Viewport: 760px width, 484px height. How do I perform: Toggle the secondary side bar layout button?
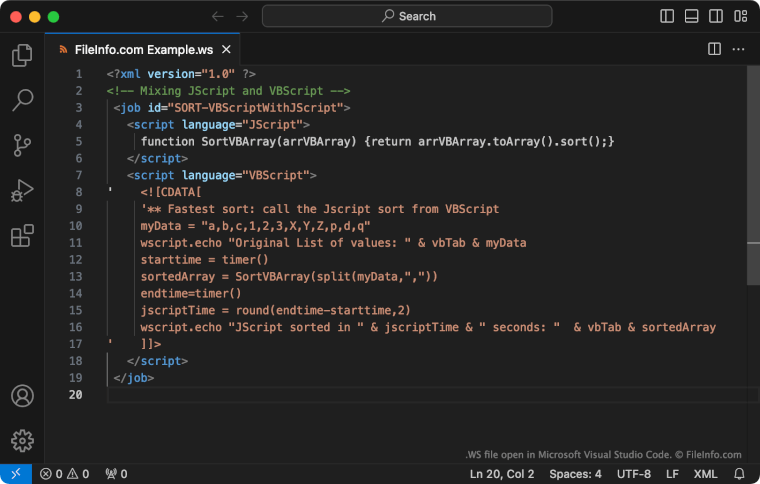tap(716, 16)
